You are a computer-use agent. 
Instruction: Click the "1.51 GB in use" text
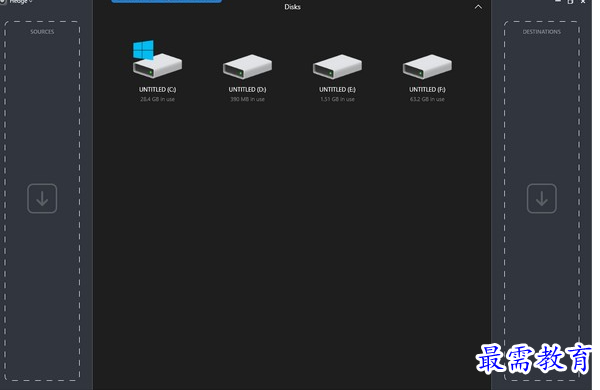tap(337, 99)
